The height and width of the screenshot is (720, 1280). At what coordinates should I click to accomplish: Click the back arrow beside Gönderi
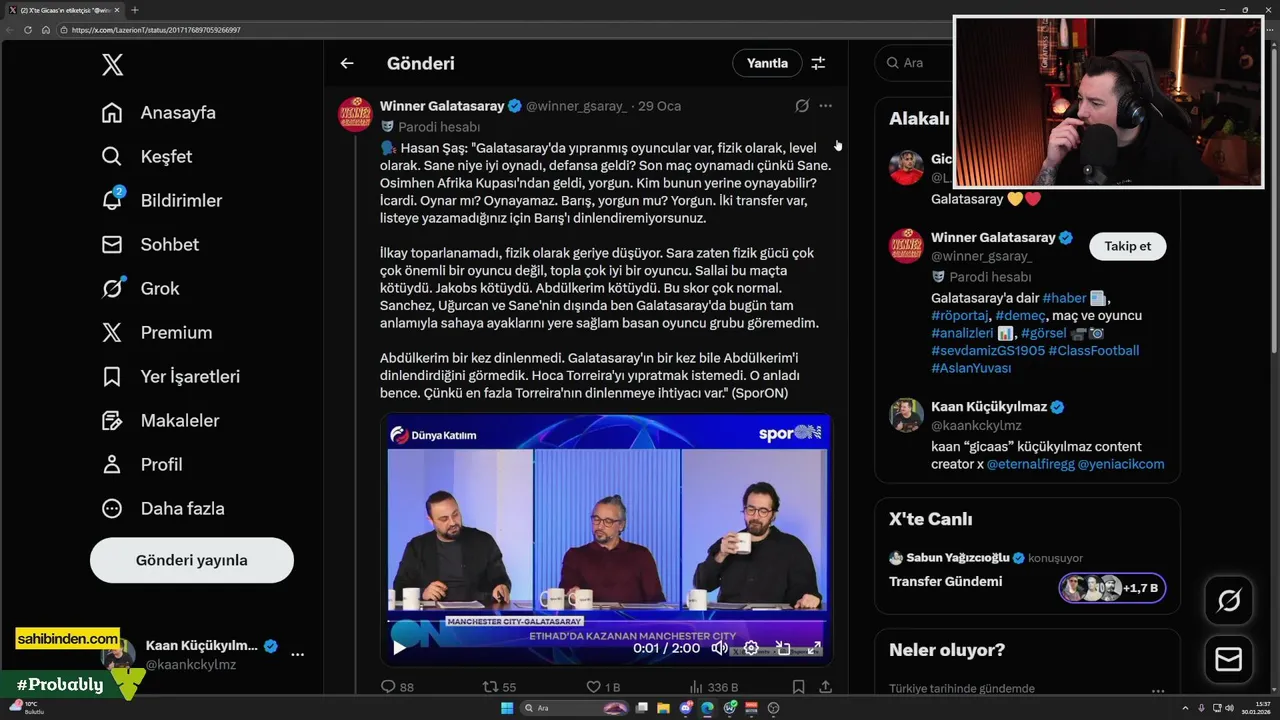347,63
